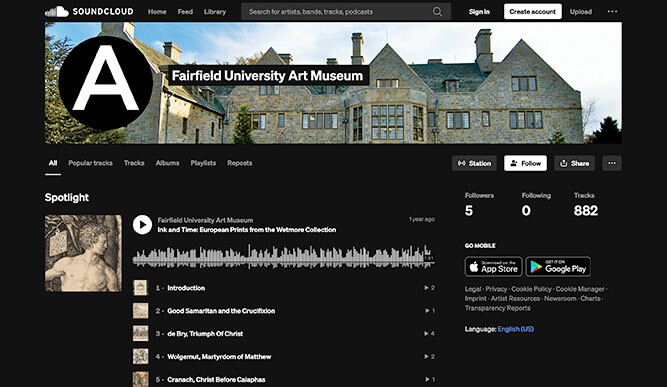
Task: Go to Home in top navigation
Action: point(157,11)
